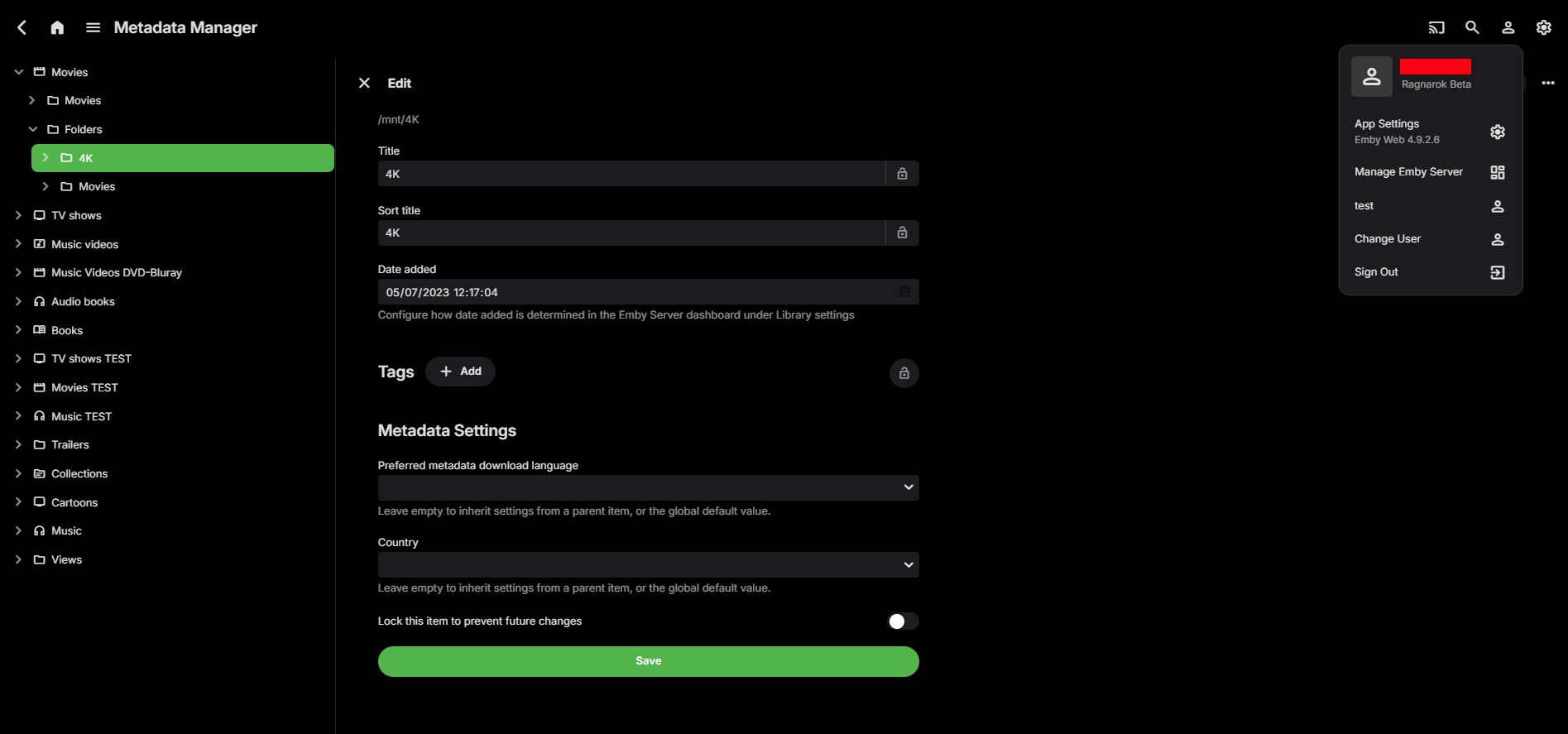Open the hamburger navigation menu
Image resolution: width=1568 pixels, height=734 pixels.
tap(94, 27)
